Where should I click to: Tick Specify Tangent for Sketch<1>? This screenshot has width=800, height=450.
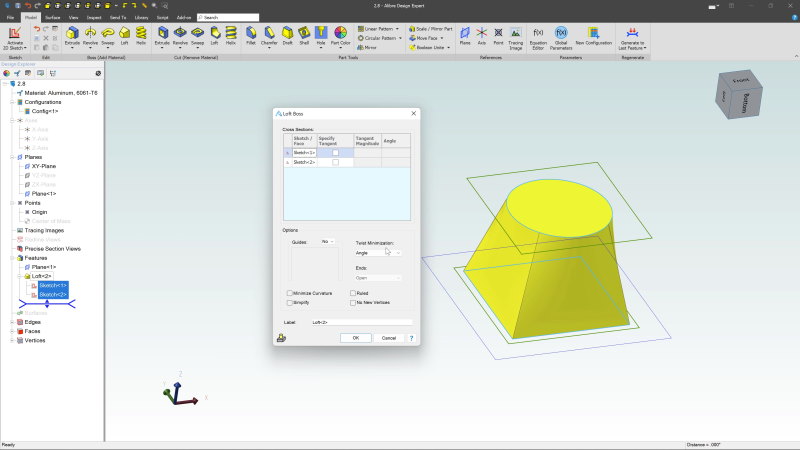point(335,152)
